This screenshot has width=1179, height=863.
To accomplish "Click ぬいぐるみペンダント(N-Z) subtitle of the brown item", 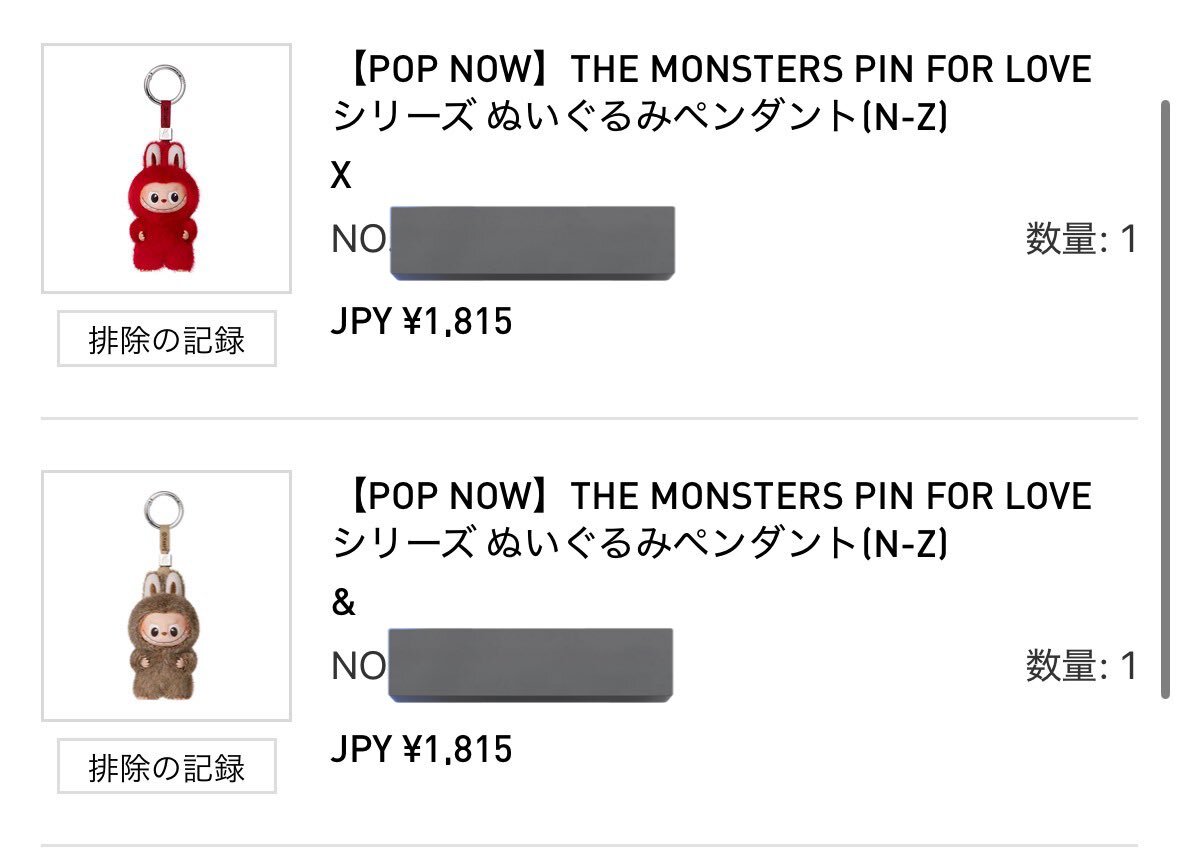I will pos(640,544).
